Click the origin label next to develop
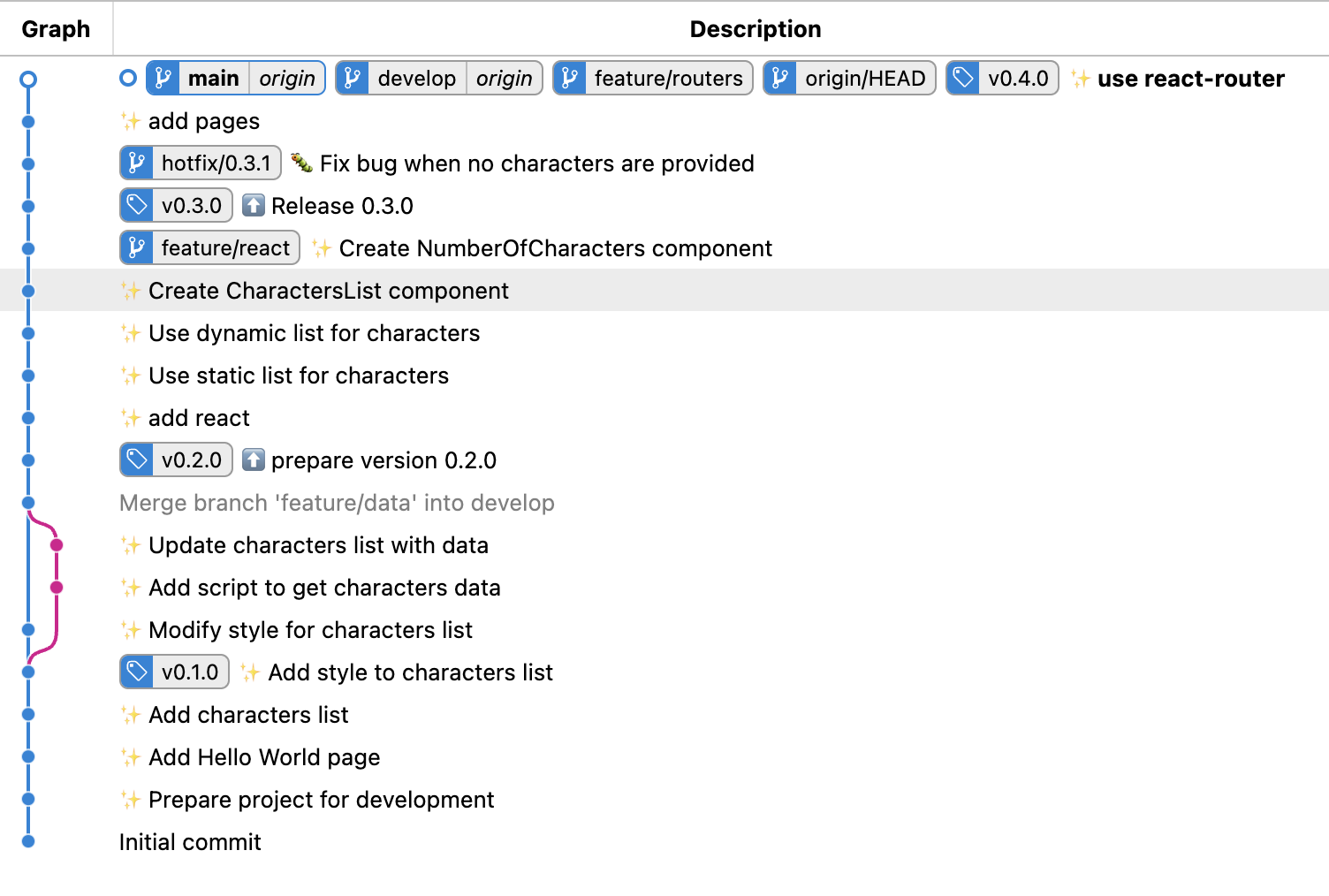This screenshot has height=896, width=1329. point(504,79)
